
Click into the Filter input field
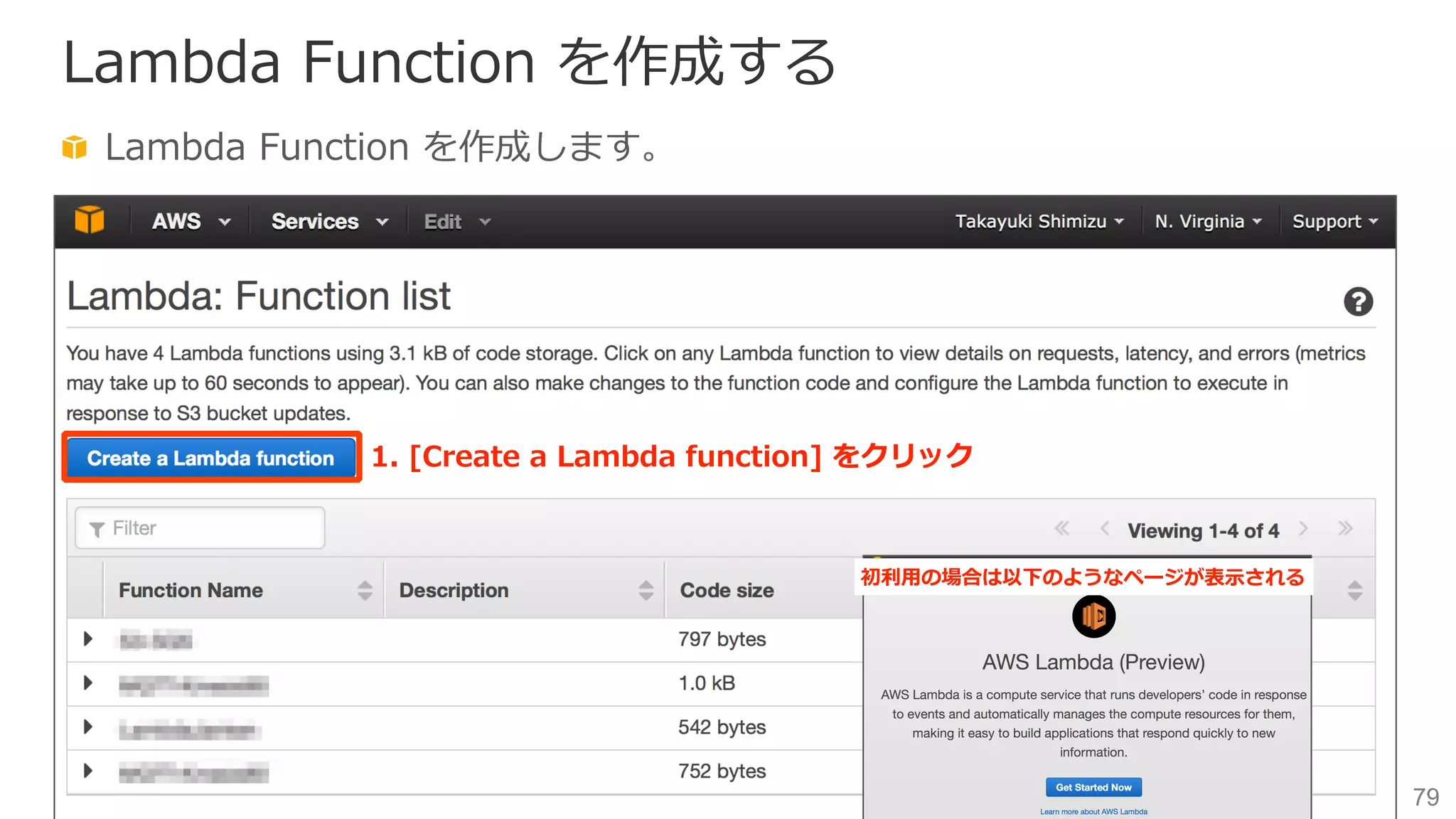click(200, 528)
